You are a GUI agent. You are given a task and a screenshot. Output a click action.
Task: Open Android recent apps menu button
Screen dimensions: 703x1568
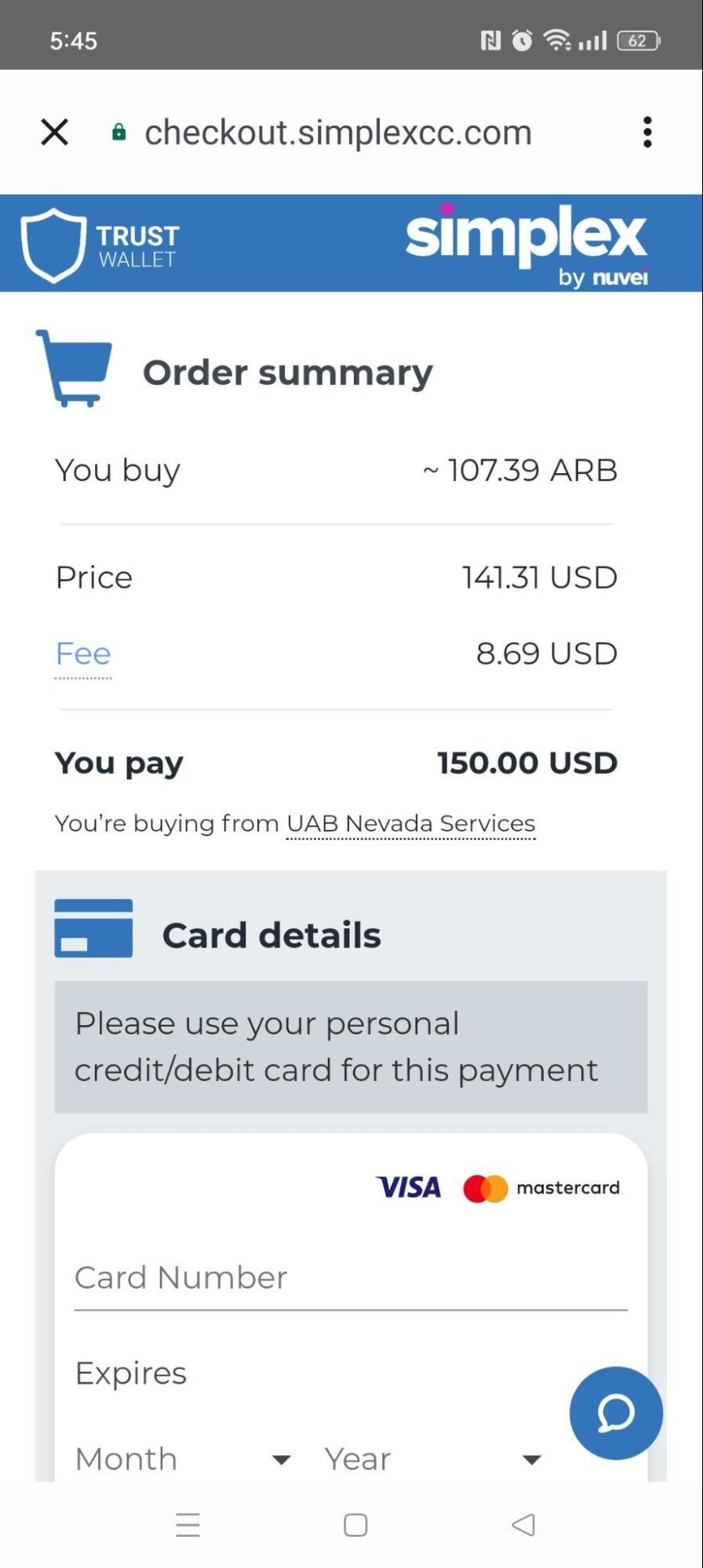[x=188, y=1525]
